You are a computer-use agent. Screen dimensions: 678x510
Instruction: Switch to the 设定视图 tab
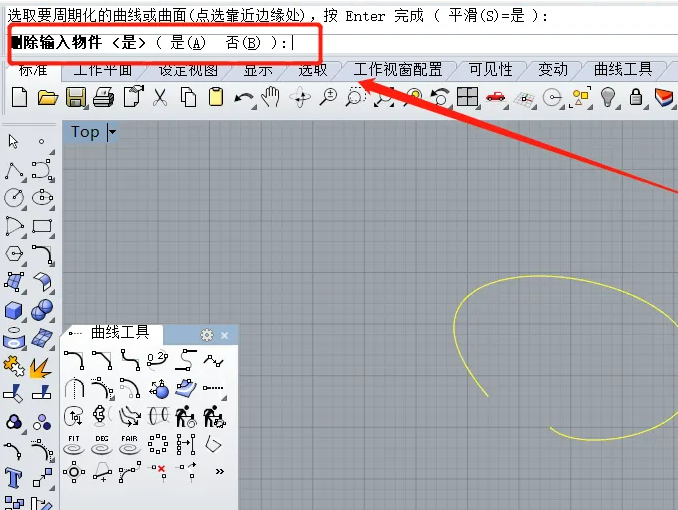click(188, 70)
